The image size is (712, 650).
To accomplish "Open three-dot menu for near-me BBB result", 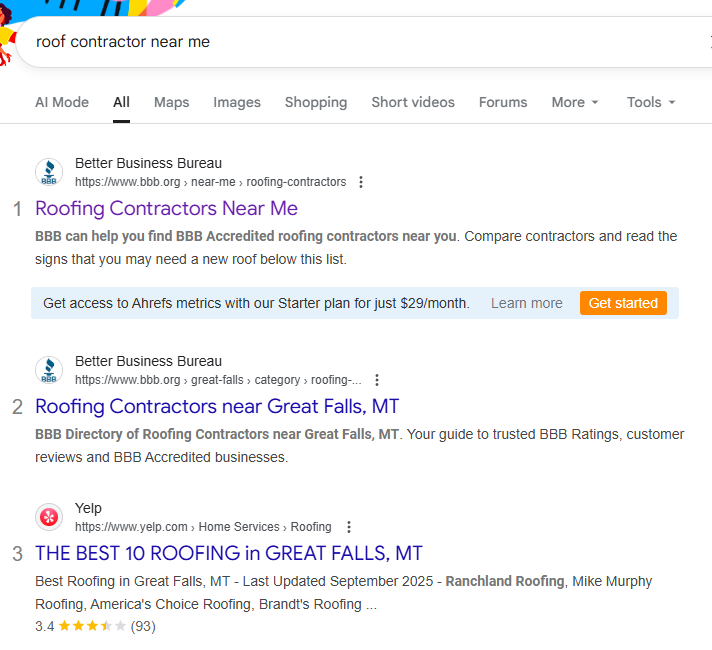I will pyautogui.click(x=361, y=182).
